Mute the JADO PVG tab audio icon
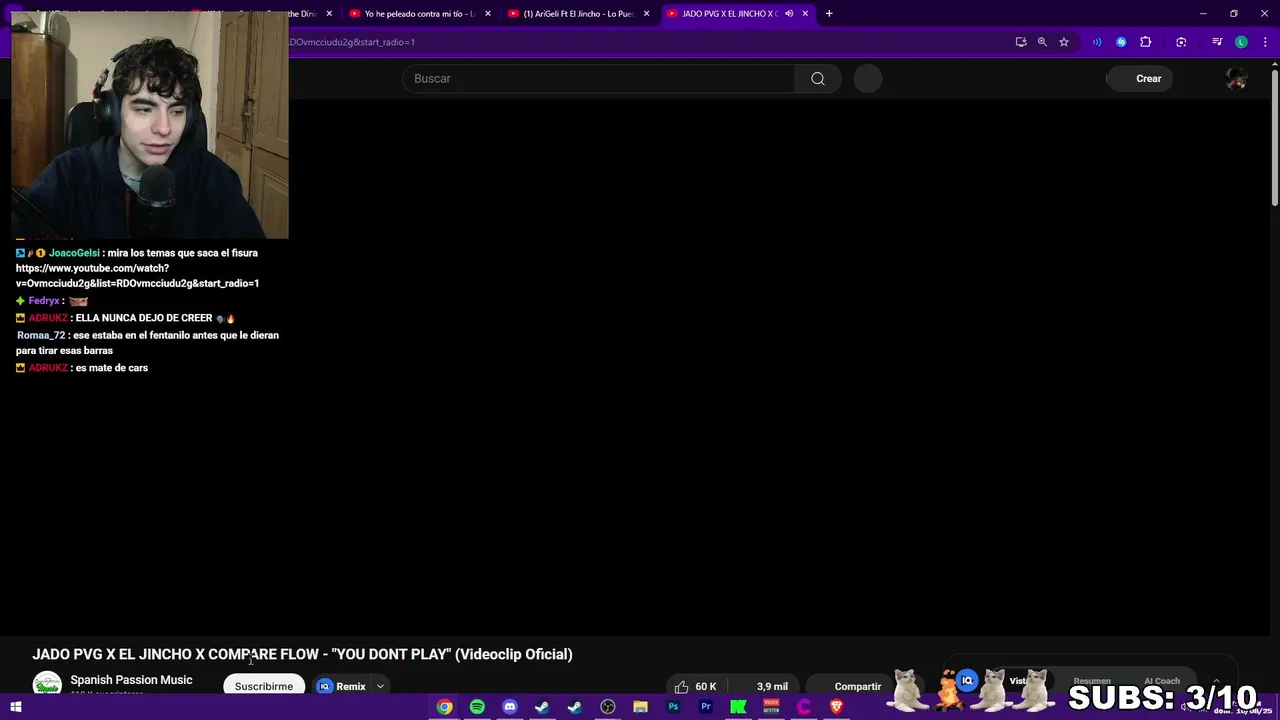 tap(789, 14)
